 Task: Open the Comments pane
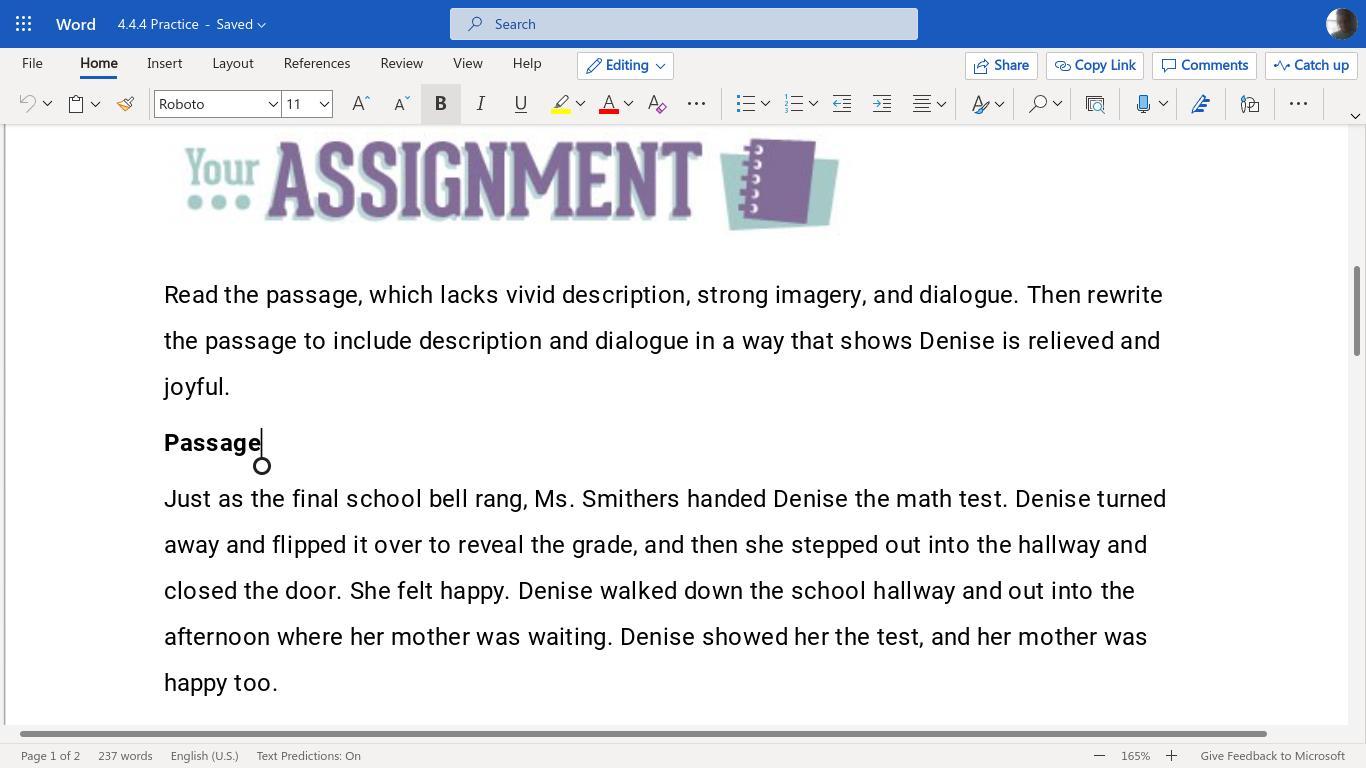coord(1204,65)
